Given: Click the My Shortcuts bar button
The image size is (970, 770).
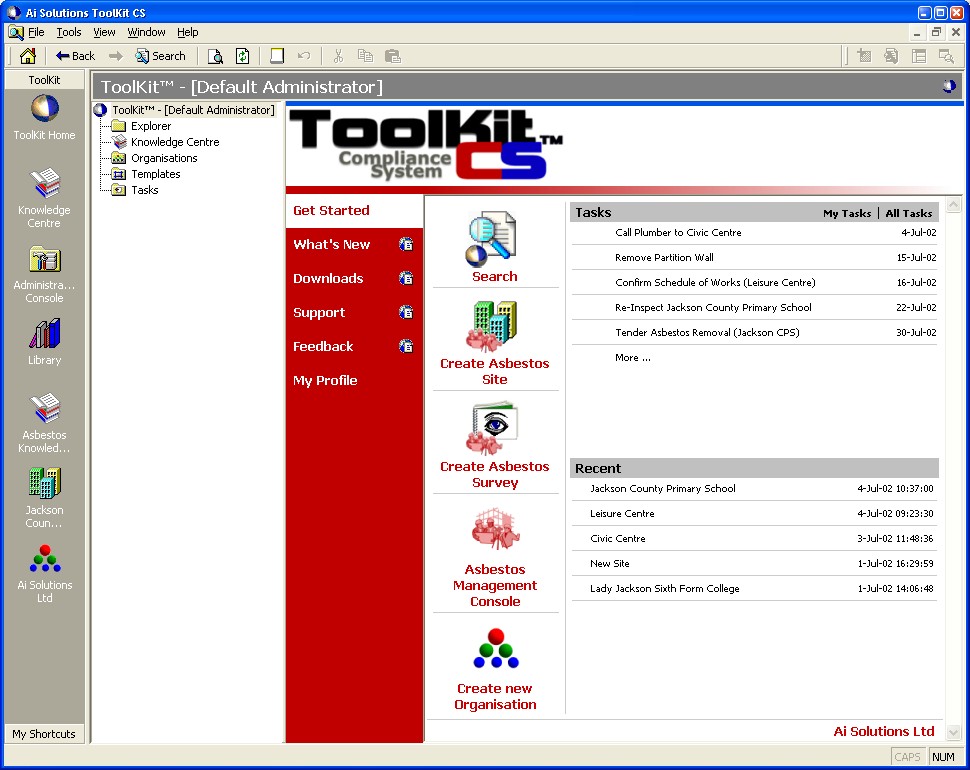Looking at the screenshot, I should (44, 734).
